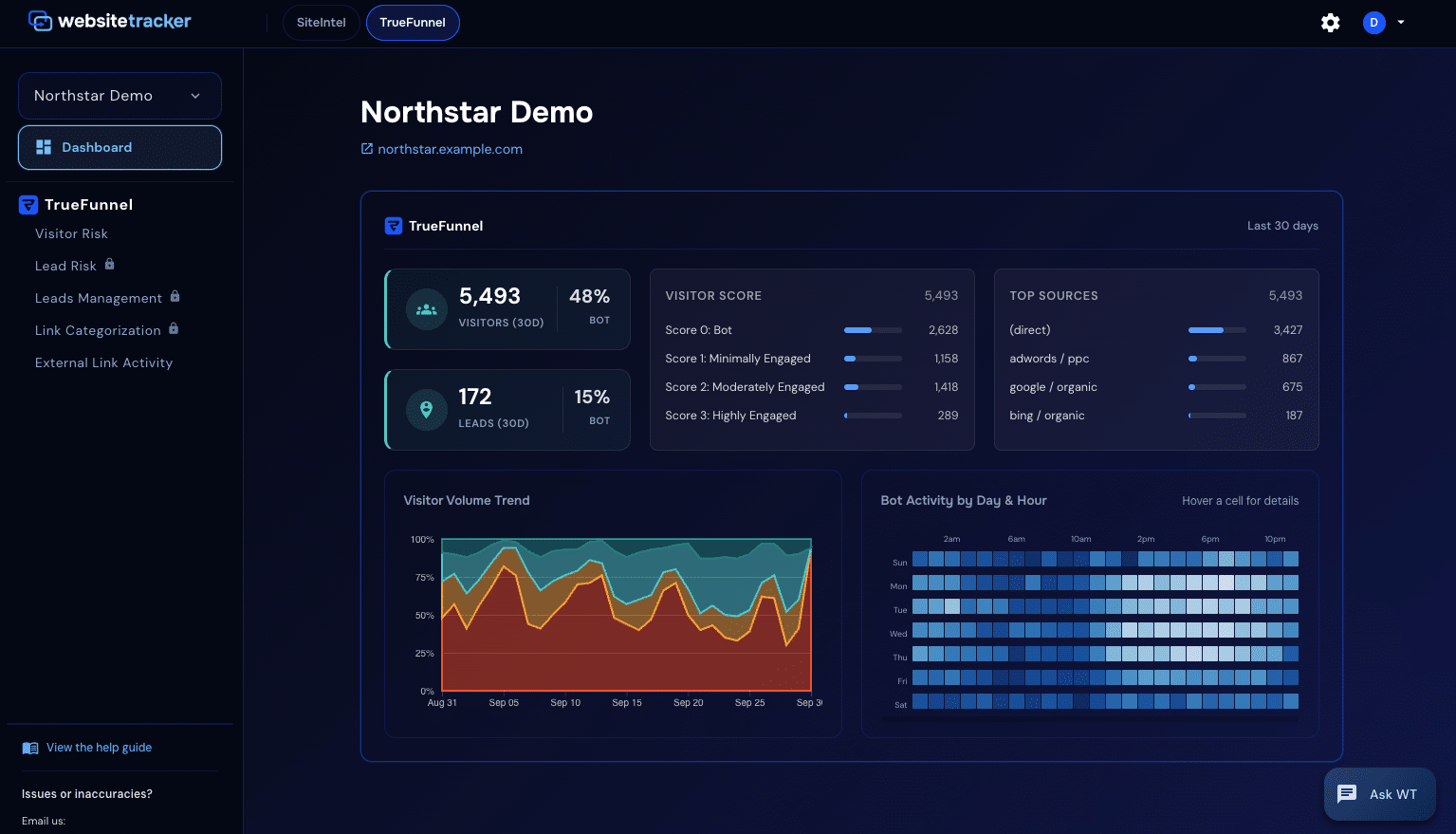
Task: Click the leads location pin icon
Action: [427, 410]
